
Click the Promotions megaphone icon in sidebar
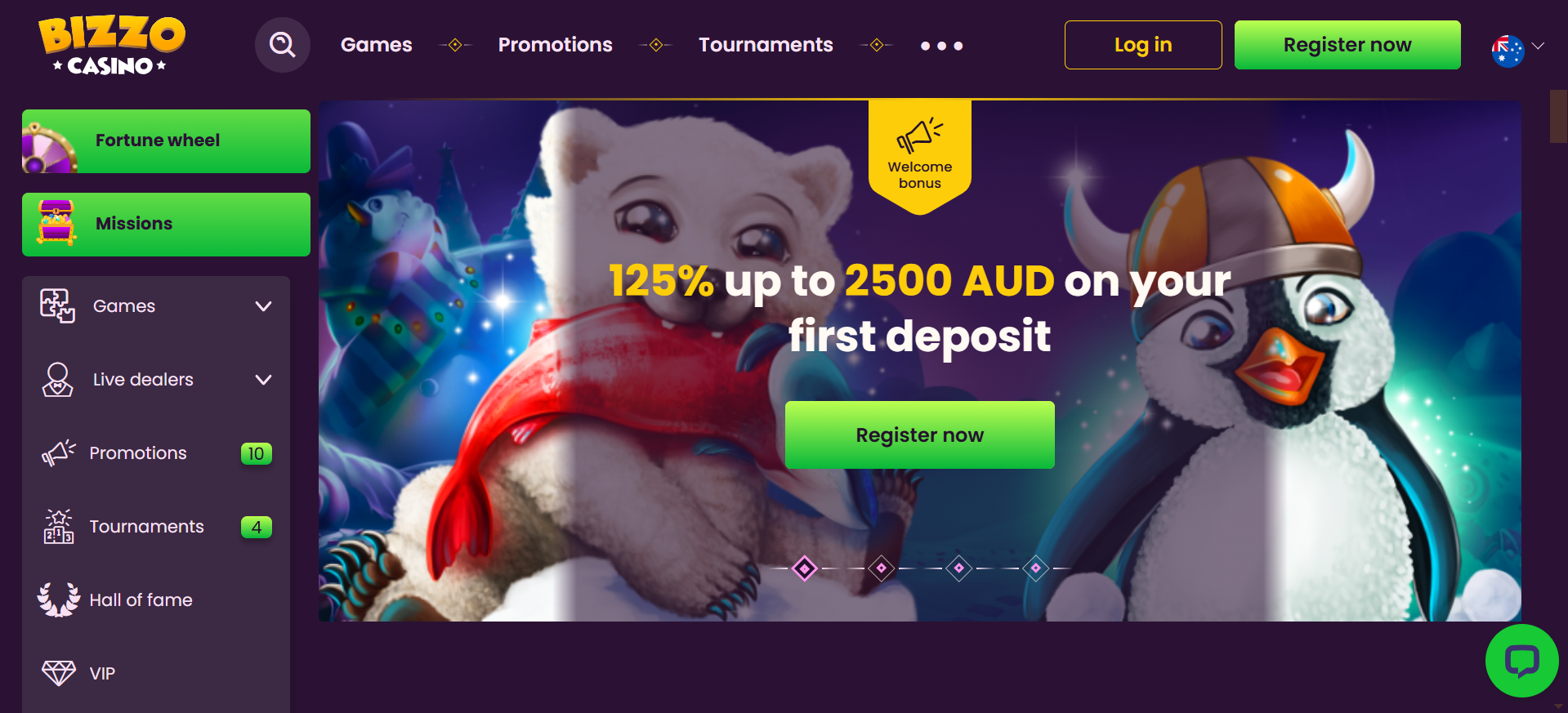coord(59,452)
